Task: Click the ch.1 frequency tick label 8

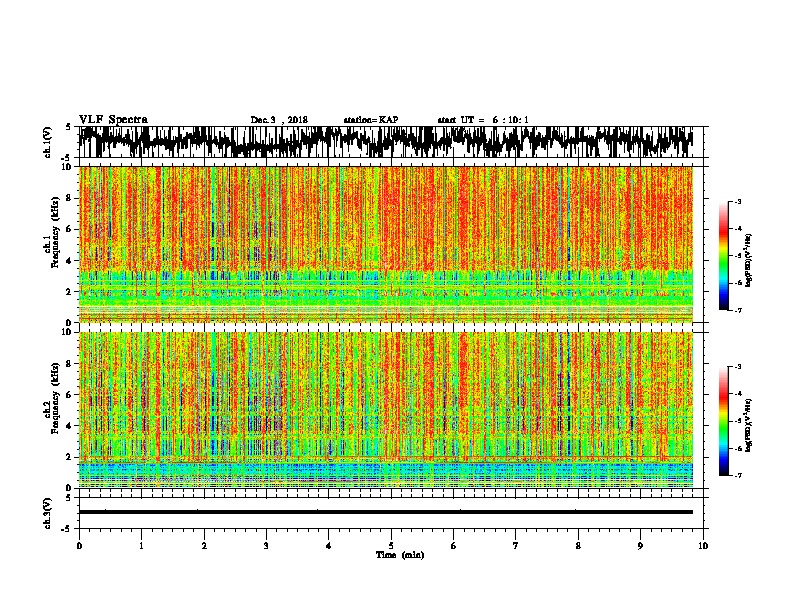Action: coord(70,198)
